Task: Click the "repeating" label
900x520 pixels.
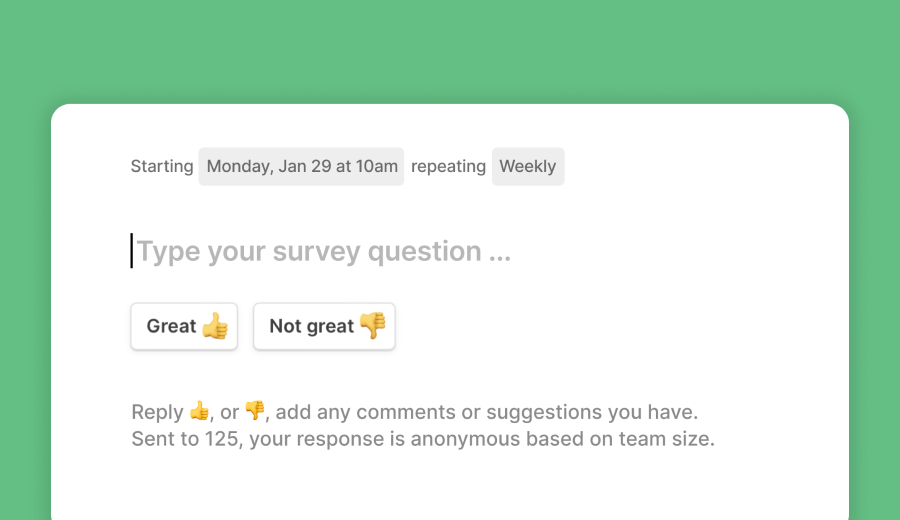Action: pos(448,167)
